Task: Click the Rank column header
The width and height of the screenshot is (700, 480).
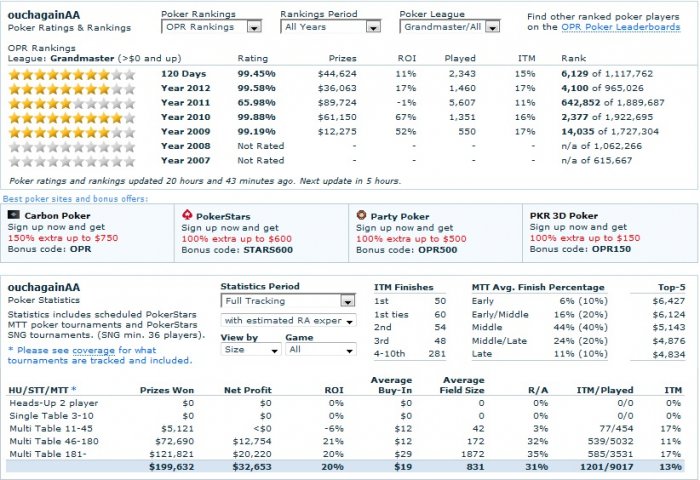Action: (574, 58)
